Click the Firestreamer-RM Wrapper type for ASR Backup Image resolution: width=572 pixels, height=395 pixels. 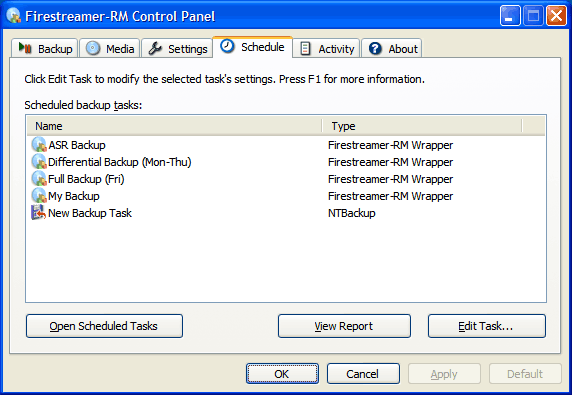(390, 145)
